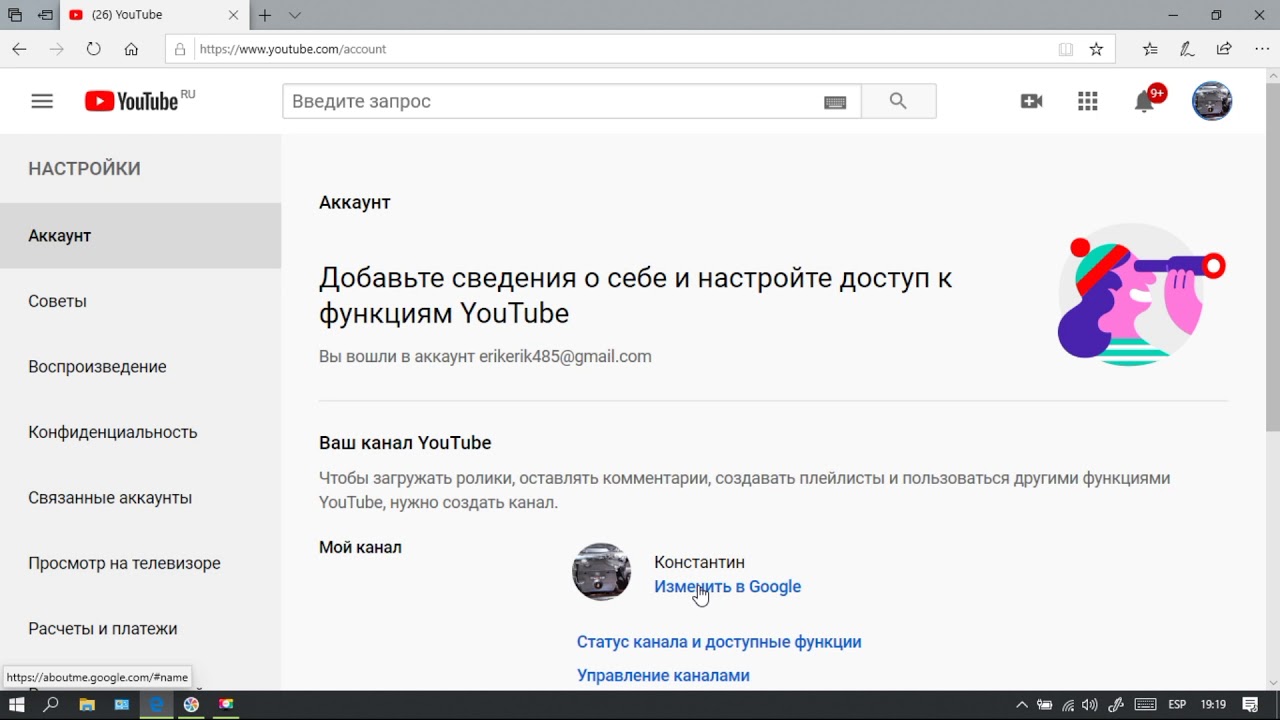
Task: Click the Ваш канал YouTube heading
Action: [x=405, y=443]
